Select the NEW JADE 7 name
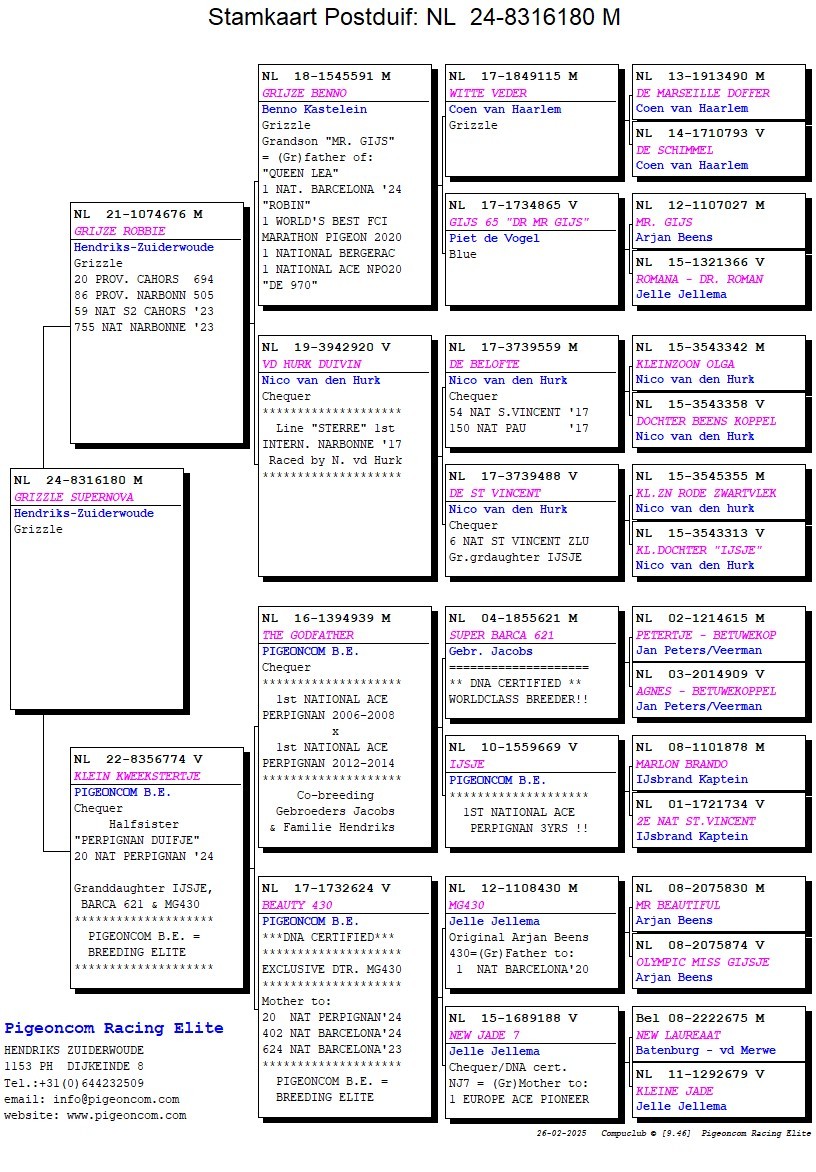Image resolution: width=816 pixels, height=1172 pixels. pyautogui.click(x=484, y=1035)
